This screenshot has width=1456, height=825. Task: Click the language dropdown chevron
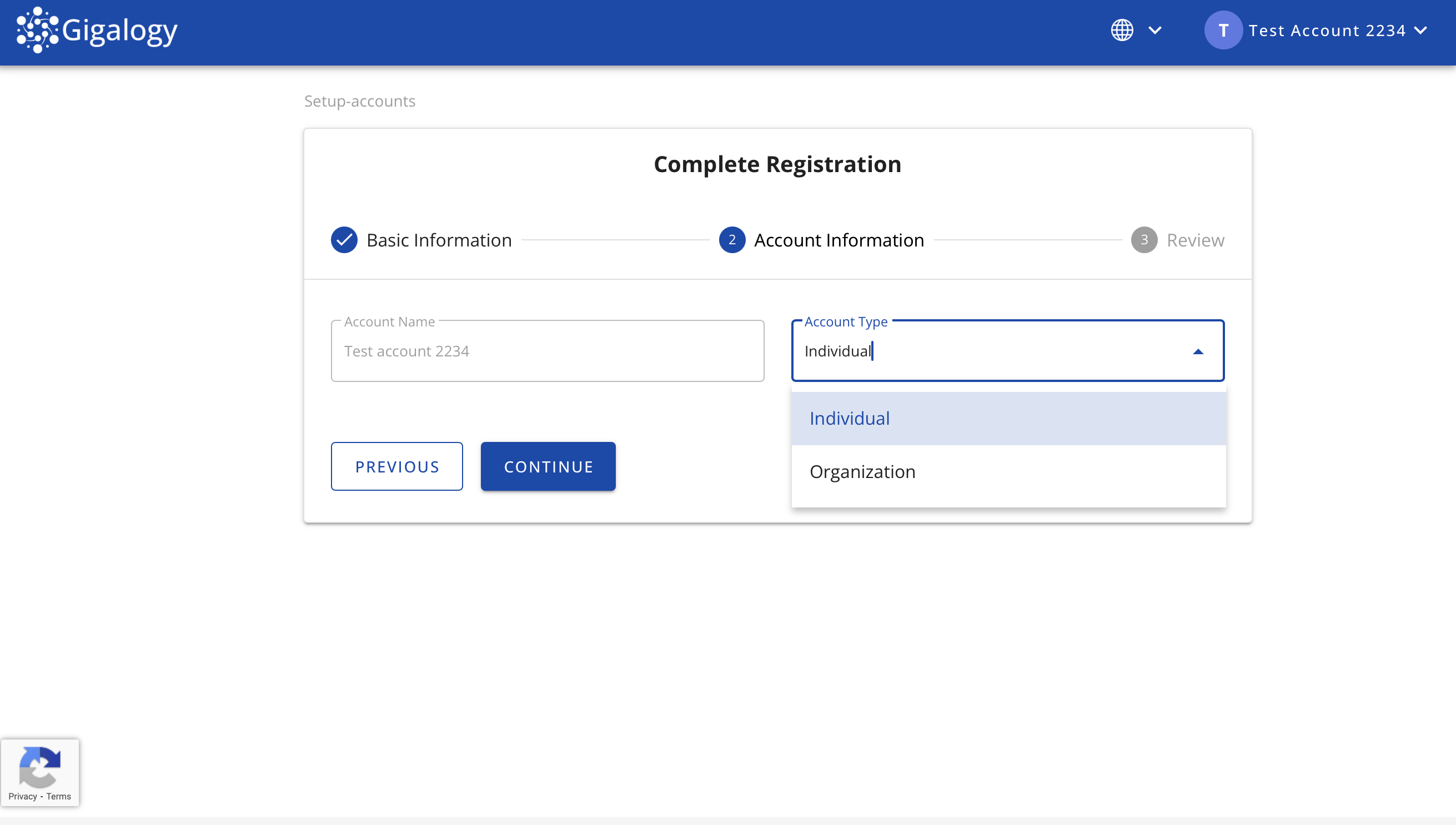coord(1155,30)
